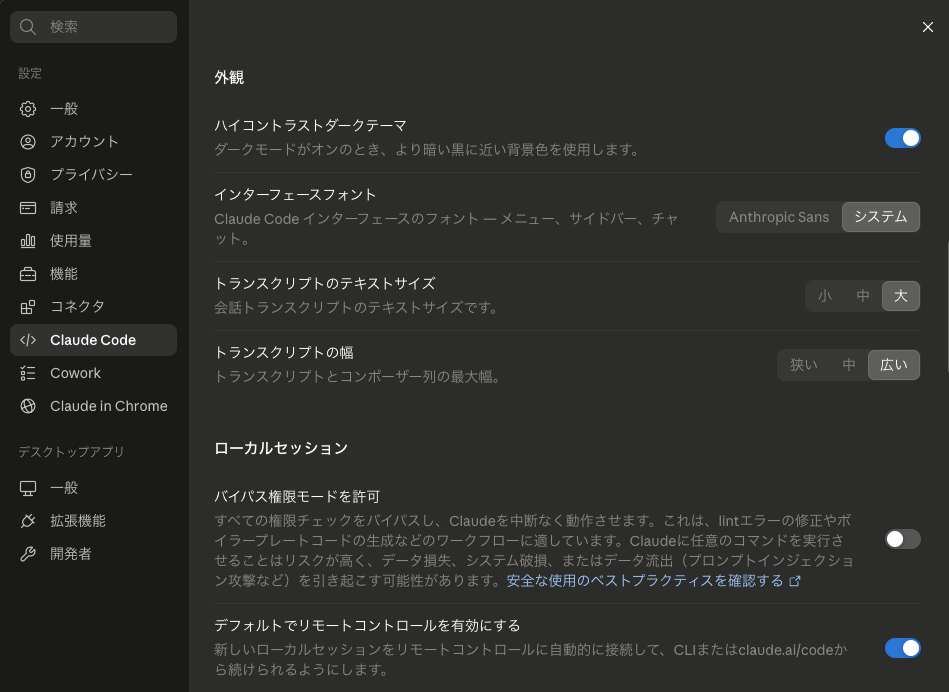The image size is (949, 692).
Task: Open アカウント settings page
Action: pos(93,142)
